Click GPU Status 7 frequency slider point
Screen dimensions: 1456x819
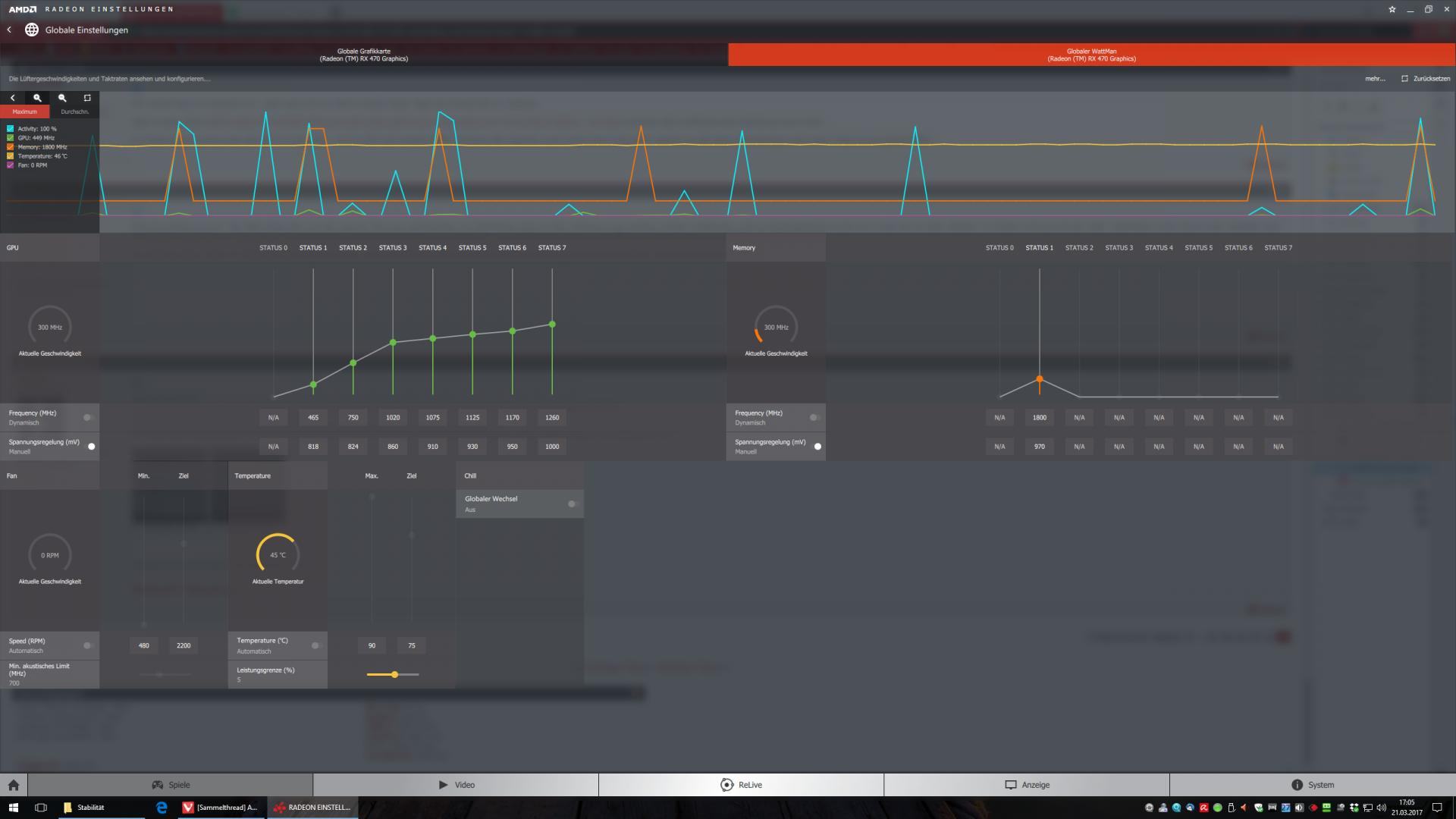[x=552, y=324]
